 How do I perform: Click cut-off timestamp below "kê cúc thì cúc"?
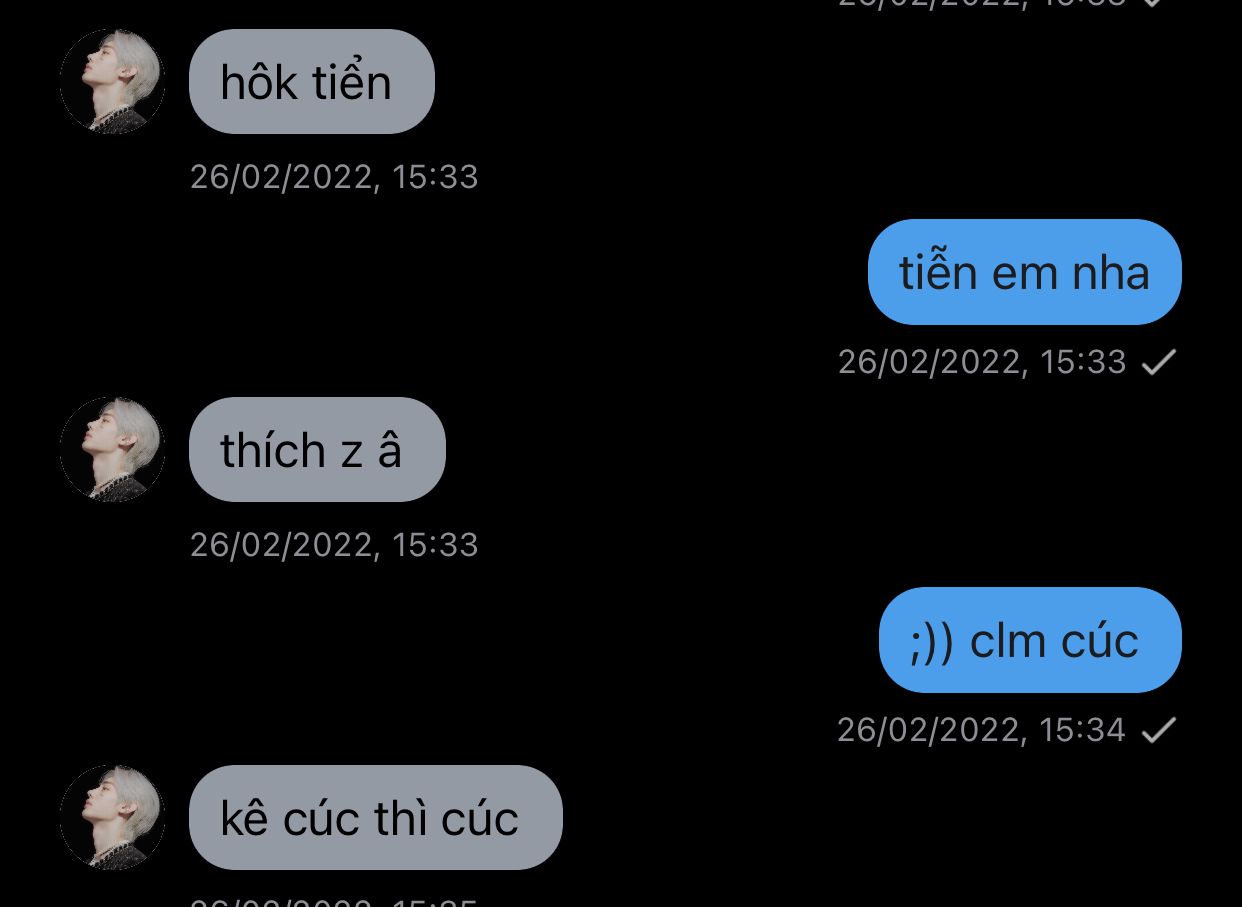point(334,902)
